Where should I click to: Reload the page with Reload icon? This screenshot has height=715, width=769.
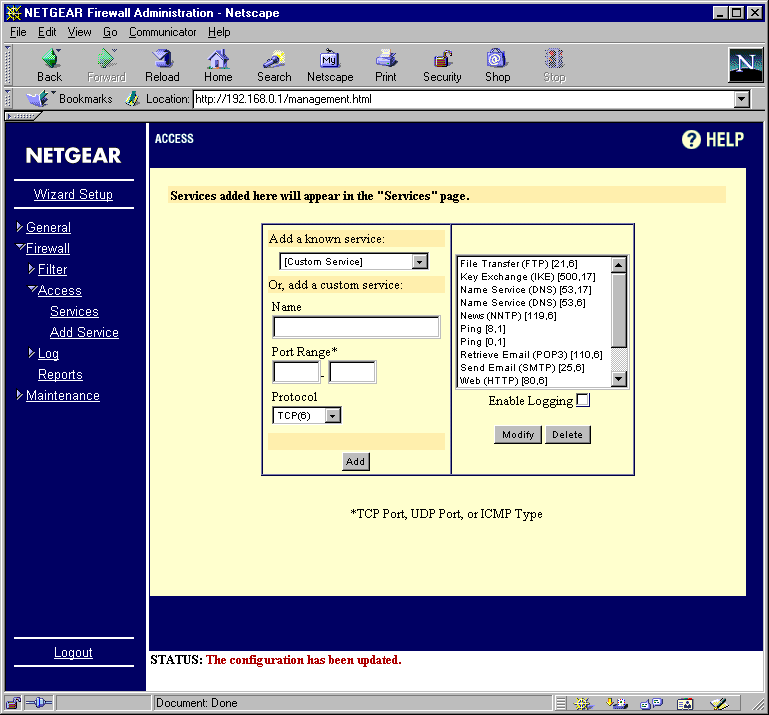[162, 59]
